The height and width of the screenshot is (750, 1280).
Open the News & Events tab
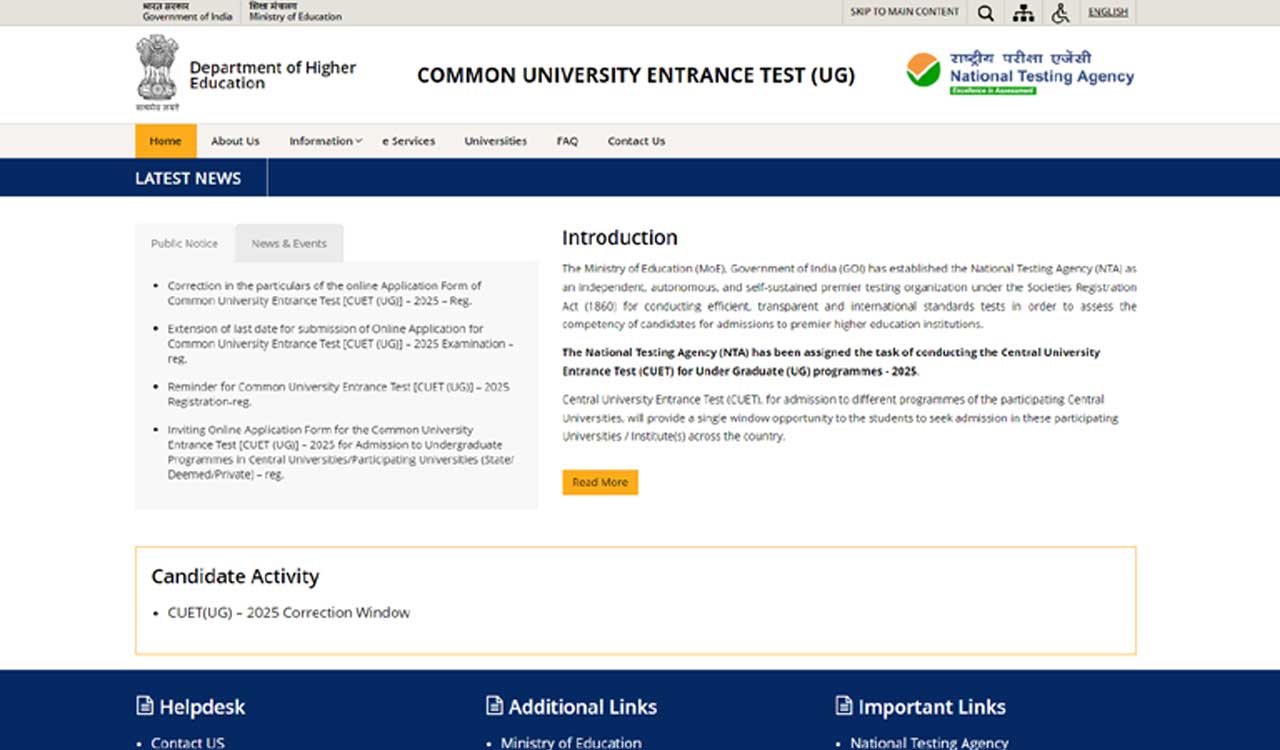[289, 243]
